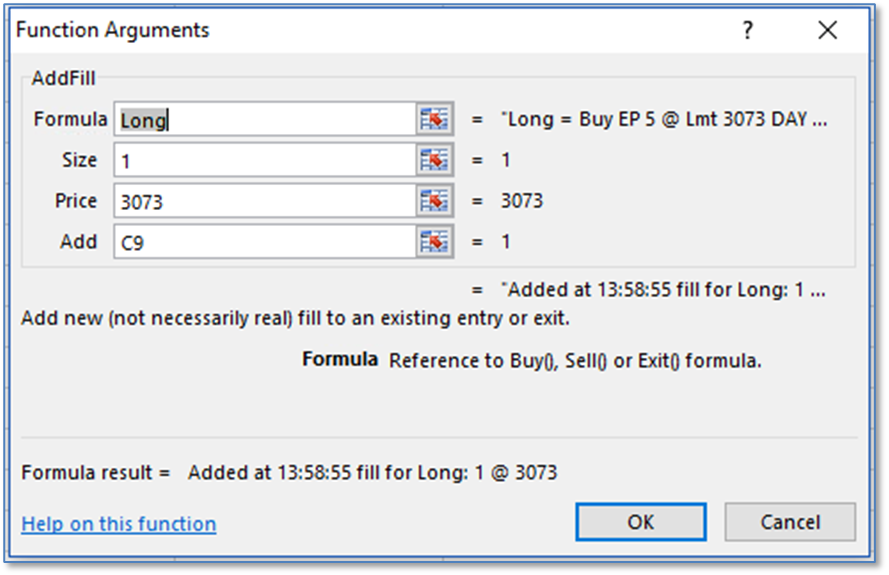889x575 pixels.
Task: Click the bold Formula description heading
Action: (340, 360)
